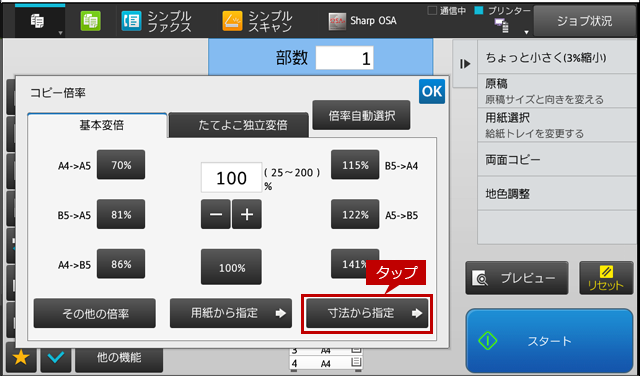Screen dimensions: 640x376
Task: Open the green simple copy icon
Action: [91, 21]
